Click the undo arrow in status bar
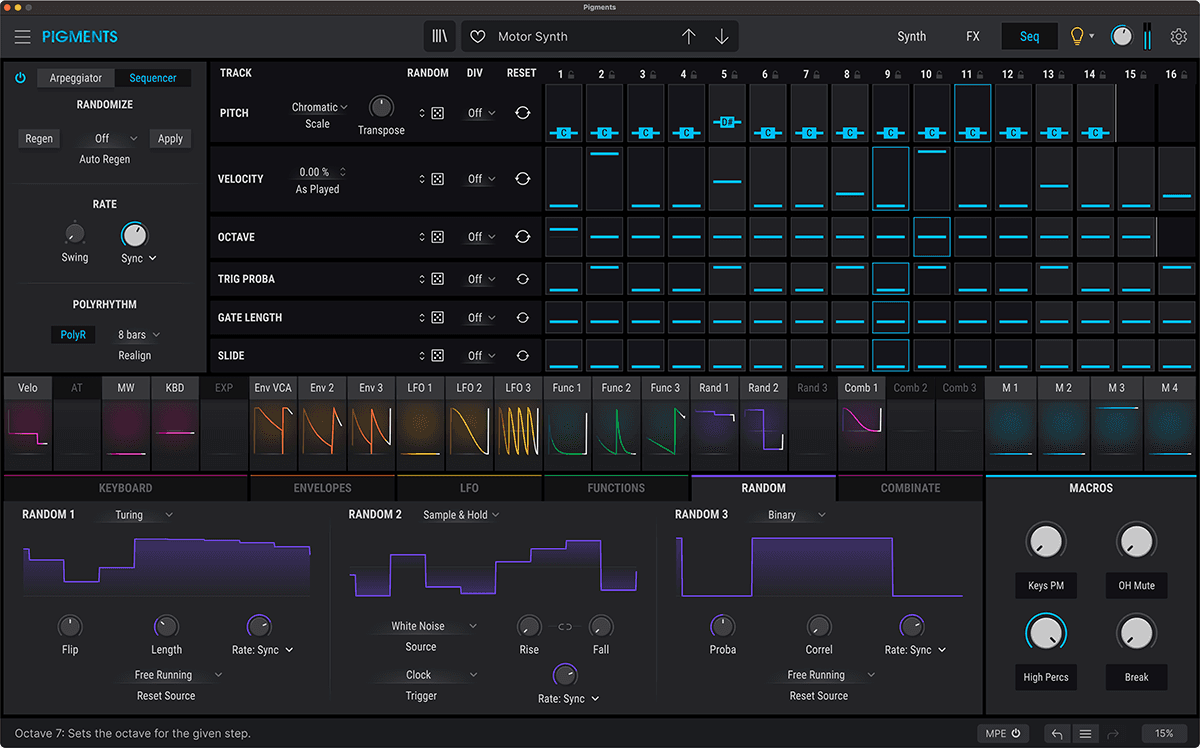1200x748 pixels. click(x=1057, y=734)
